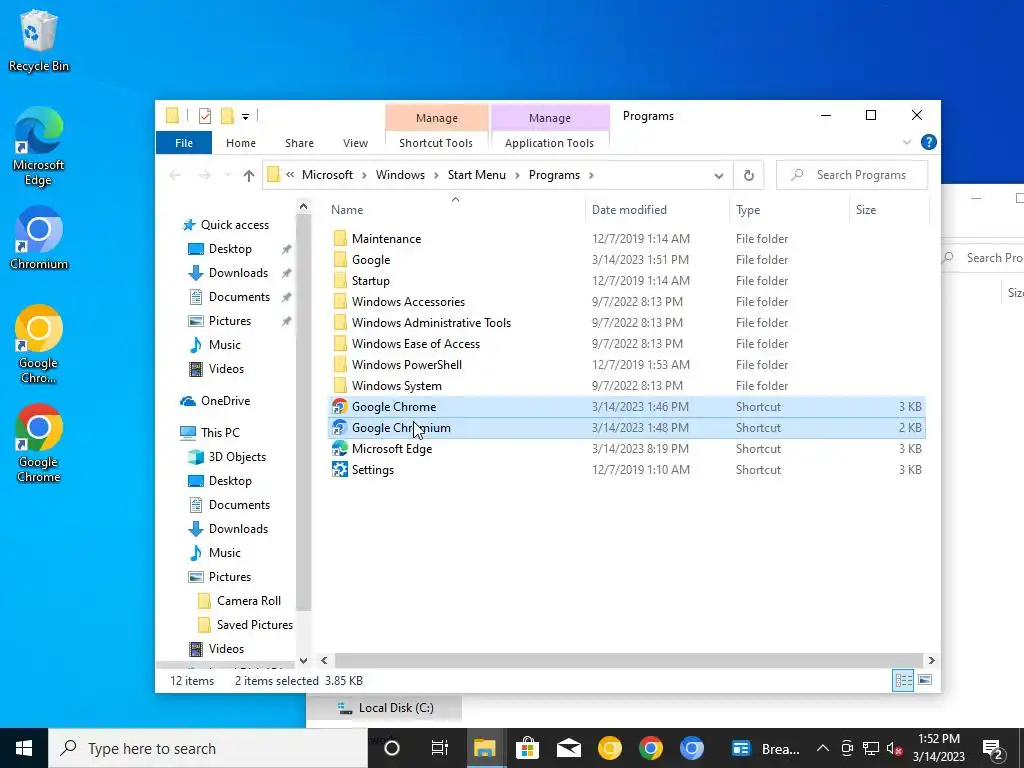Open the Windows Start button
The width and height of the screenshot is (1024, 768).
pos(24,748)
